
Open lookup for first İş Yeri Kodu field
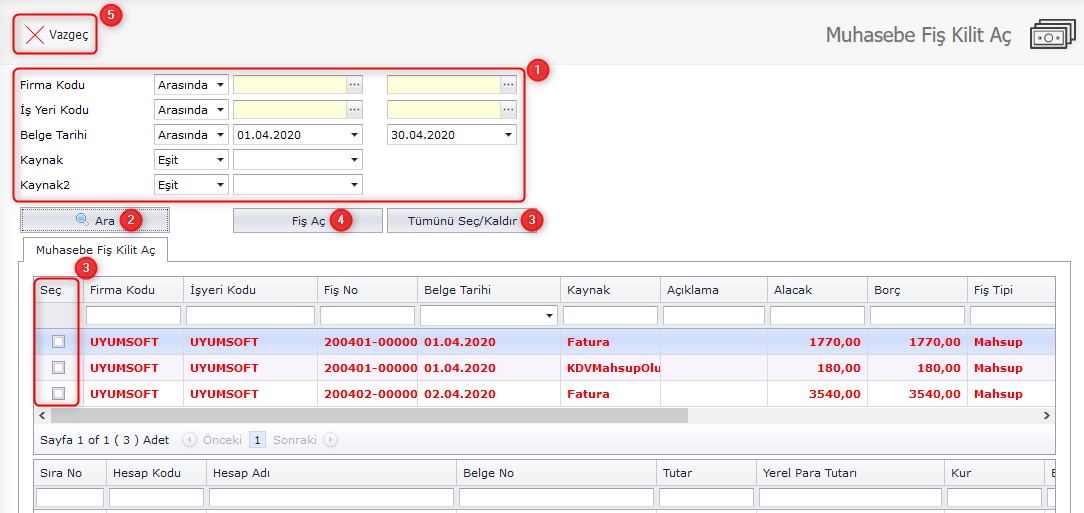354,110
